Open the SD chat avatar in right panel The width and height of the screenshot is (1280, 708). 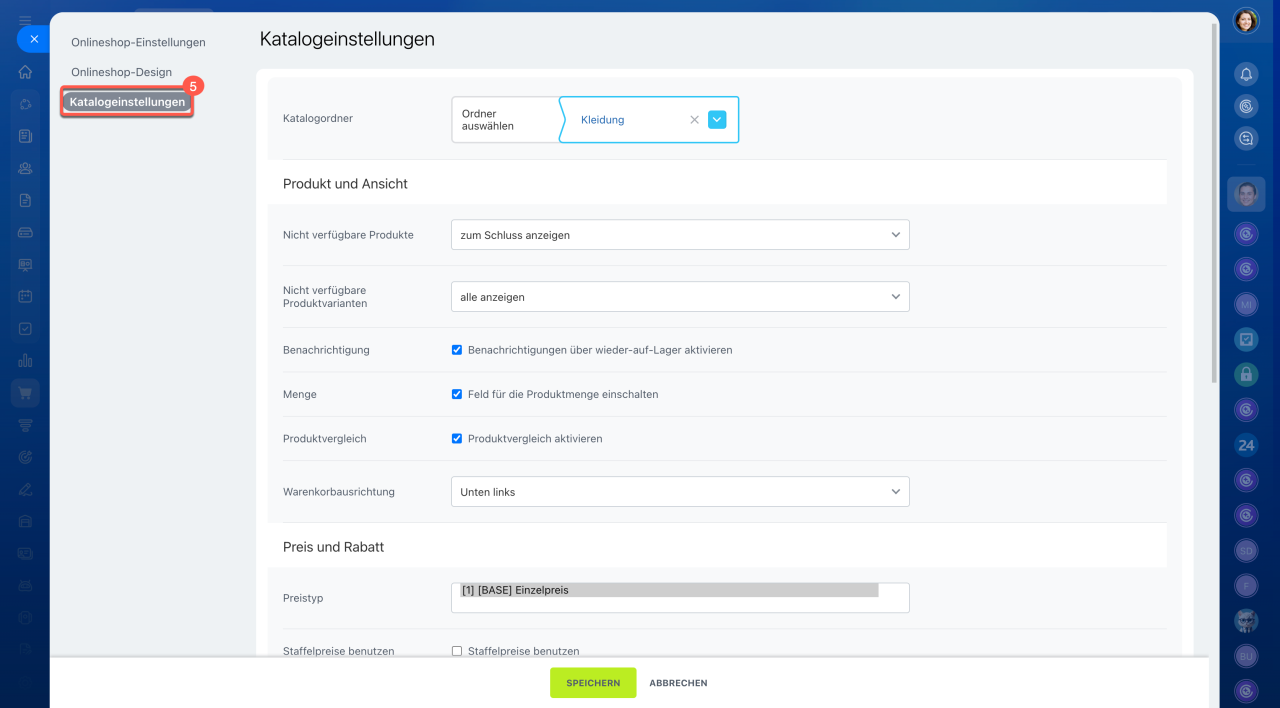(x=1246, y=550)
